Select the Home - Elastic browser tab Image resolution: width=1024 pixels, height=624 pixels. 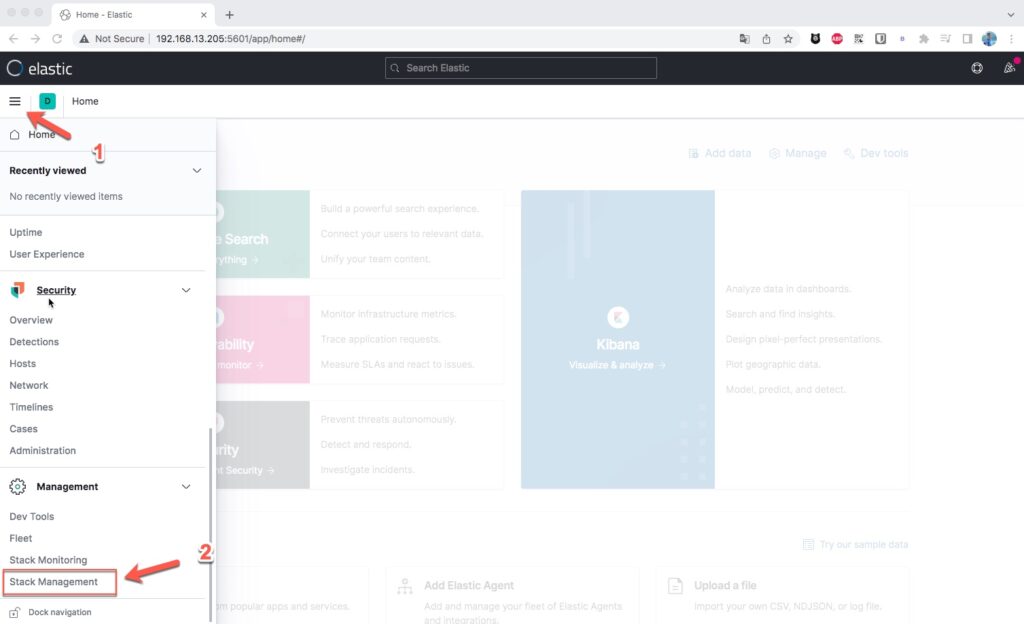pos(133,14)
